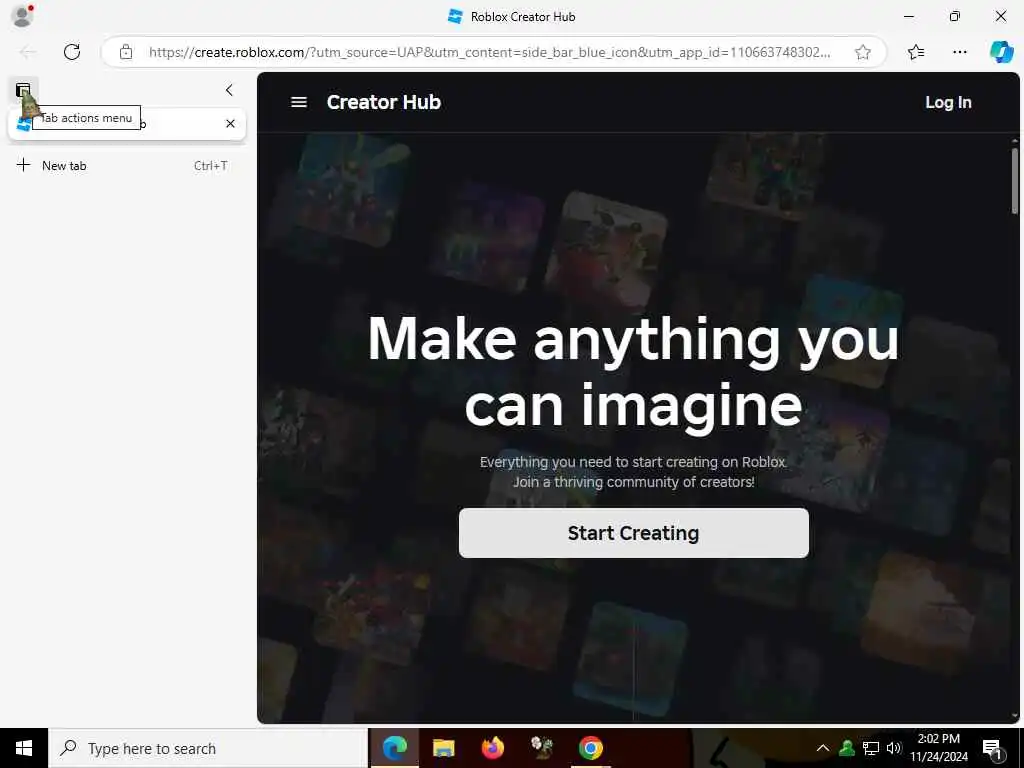
Task: Show hidden system tray icons
Action: [823, 748]
